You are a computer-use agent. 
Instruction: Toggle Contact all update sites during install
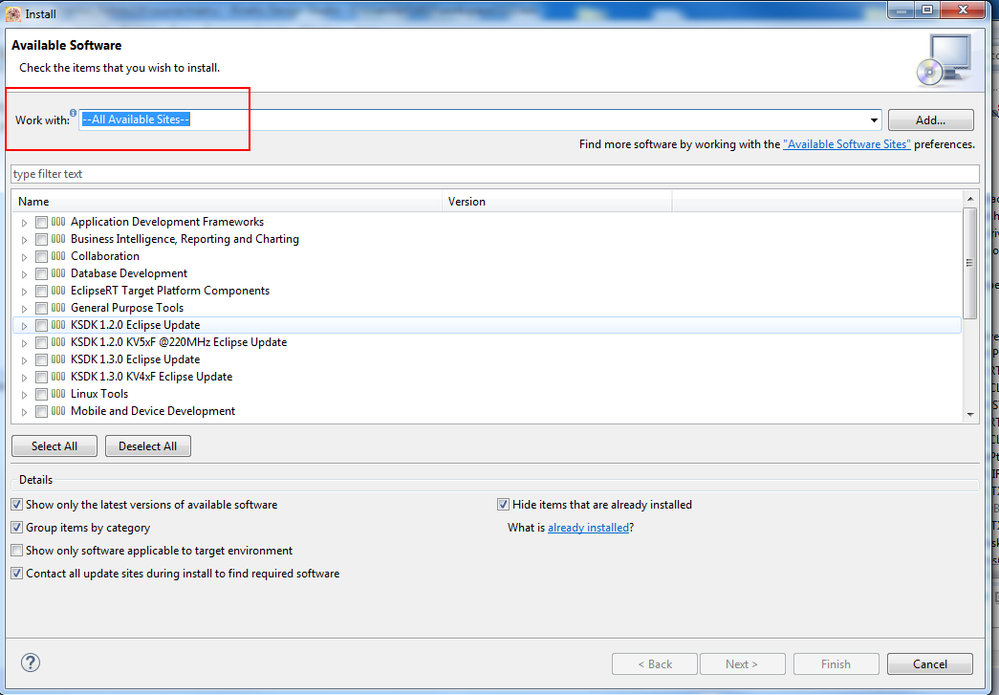[17, 573]
